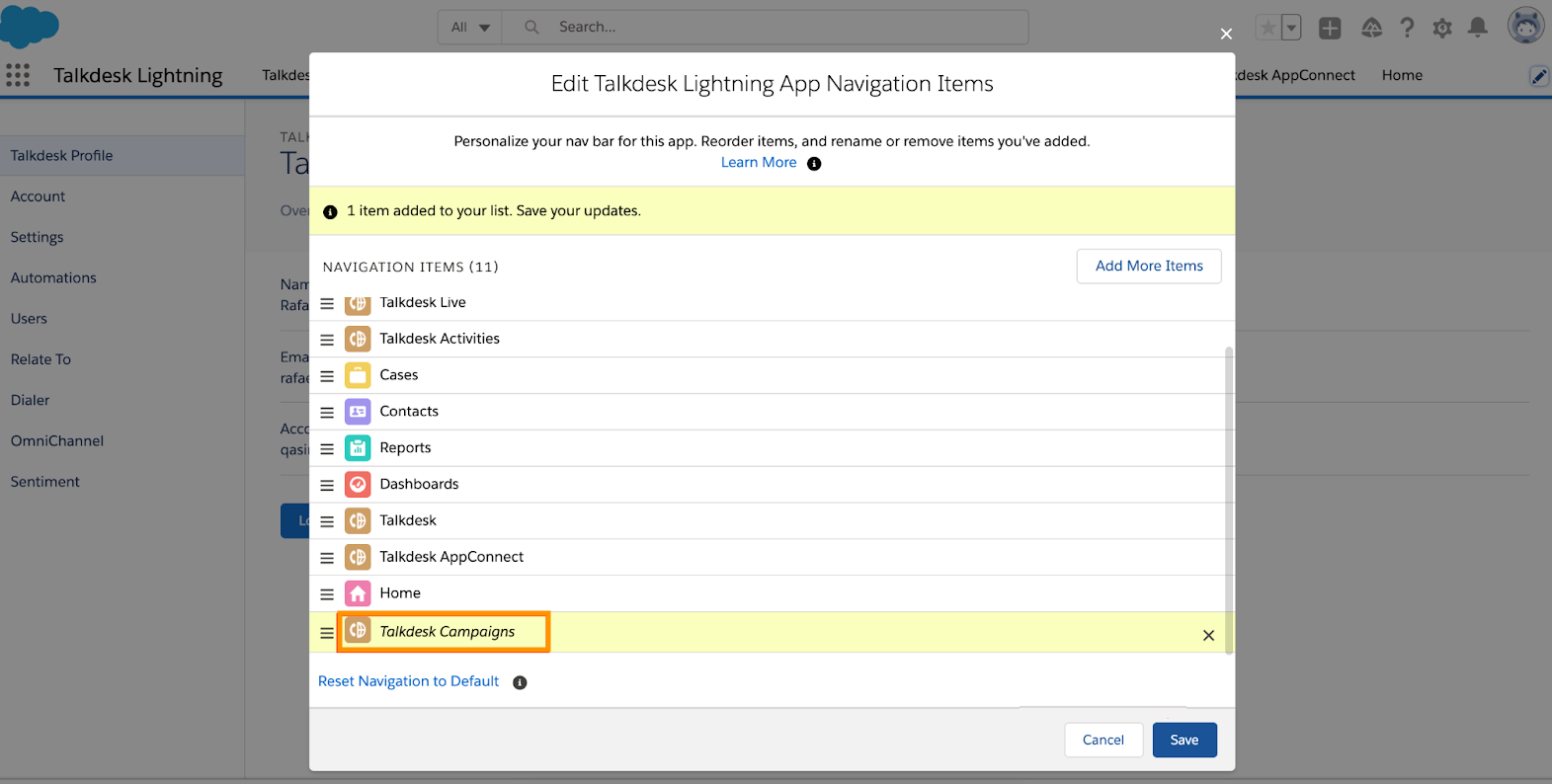This screenshot has height=784, width=1552.
Task: Select the Talkdesk list row label
Action: click(x=408, y=520)
